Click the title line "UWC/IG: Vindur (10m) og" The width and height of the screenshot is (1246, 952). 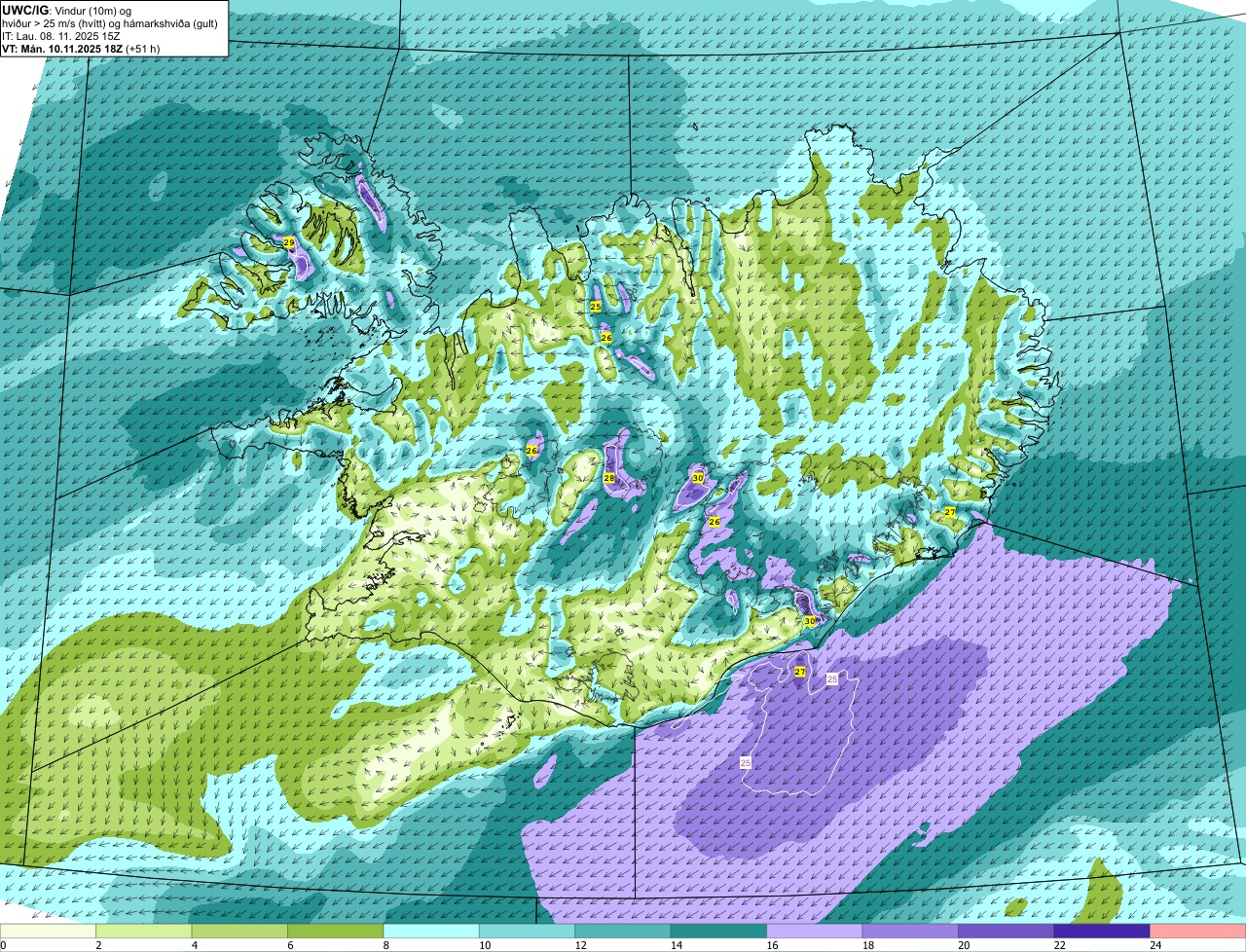67,10
